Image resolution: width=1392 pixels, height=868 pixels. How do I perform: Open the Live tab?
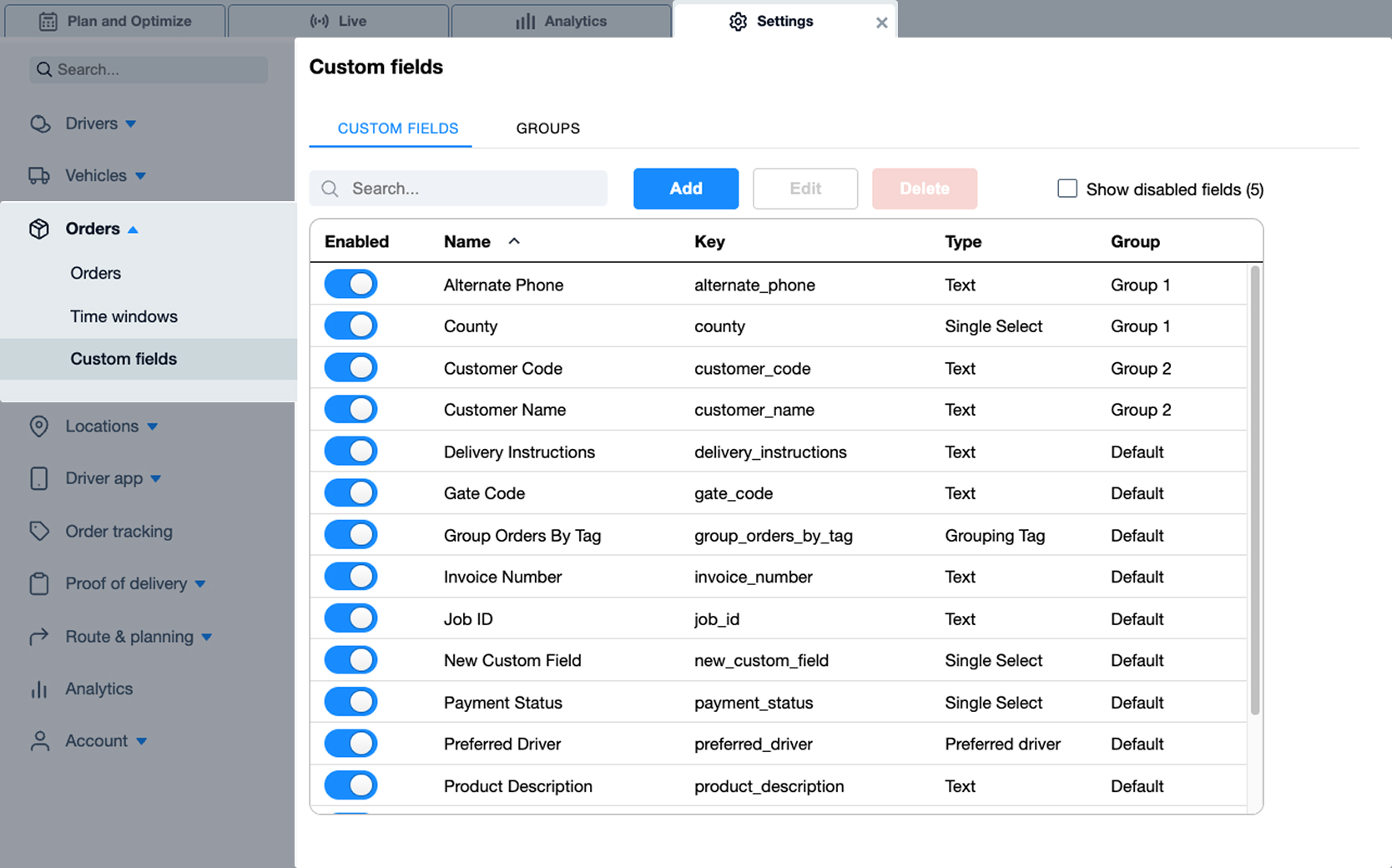point(338,20)
